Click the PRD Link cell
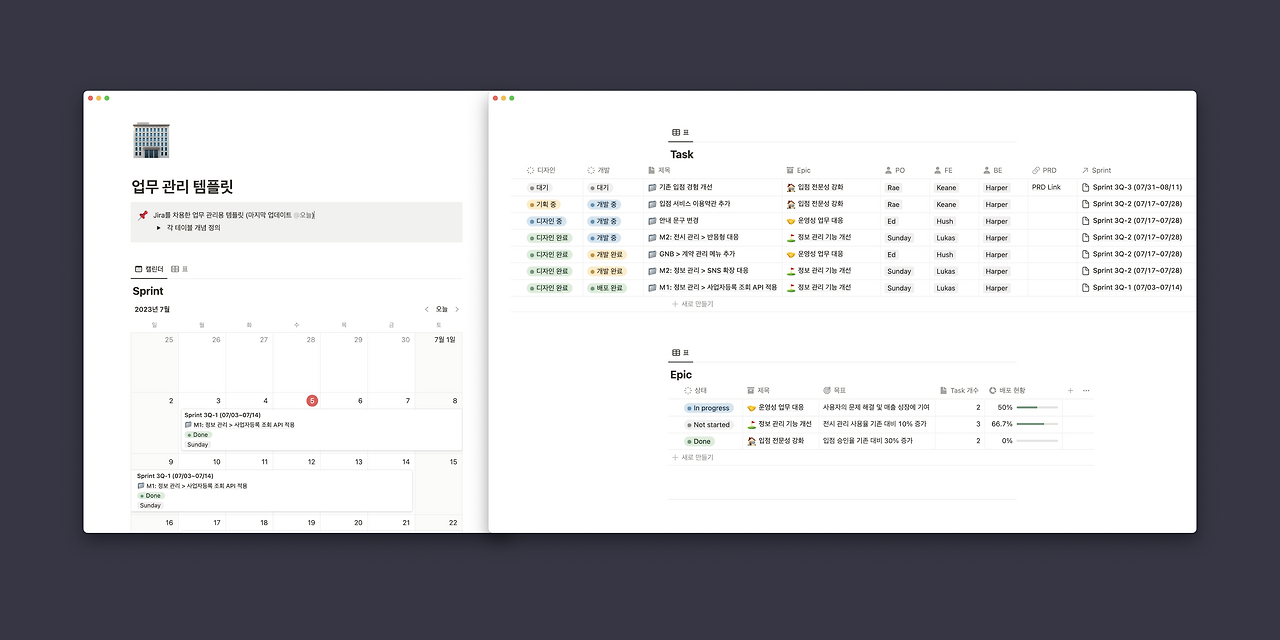 [1046, 187]
